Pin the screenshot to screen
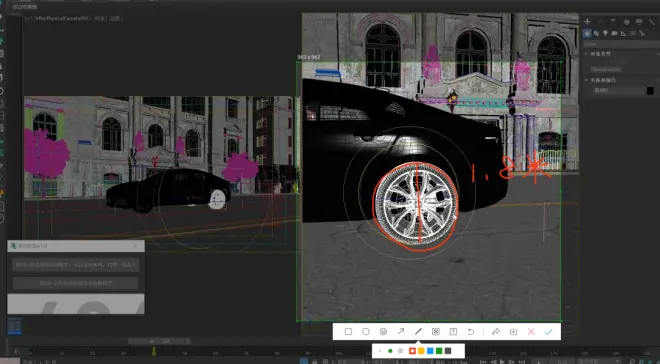Viewport: 660px width, 364px height. [495, 332]
